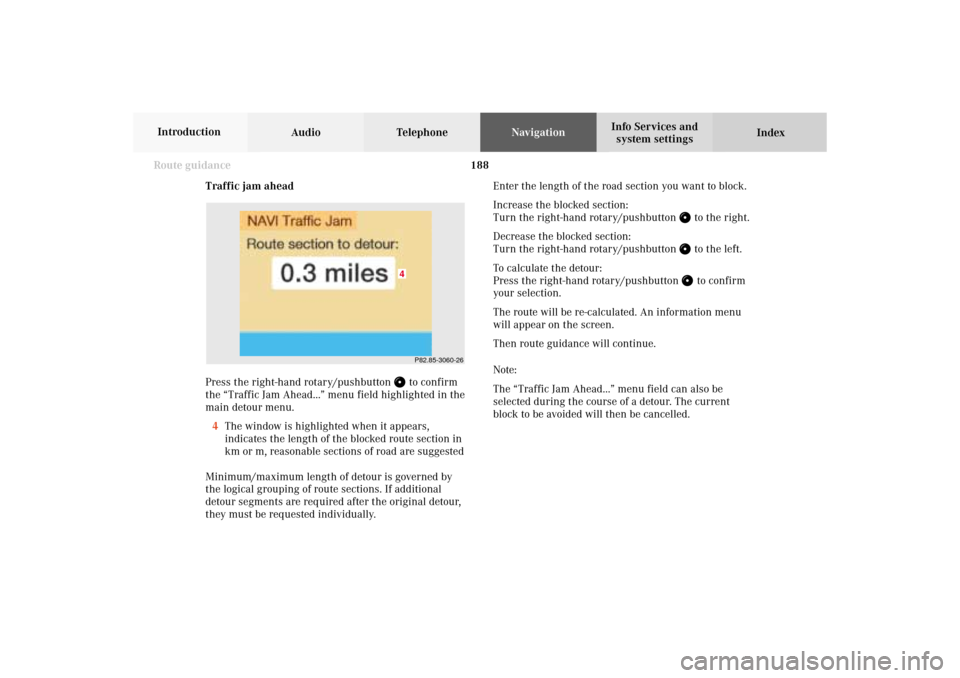Select the Navigation tab
The image size is (960, 678).
pyautogui.click(x=538, y=132)
